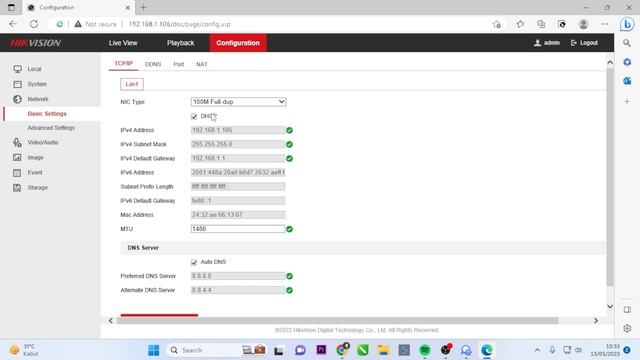Click the vertical scrollbar down arrow
Image resolution: width=640 pixels, height=360 pixels.
(610, 307)
